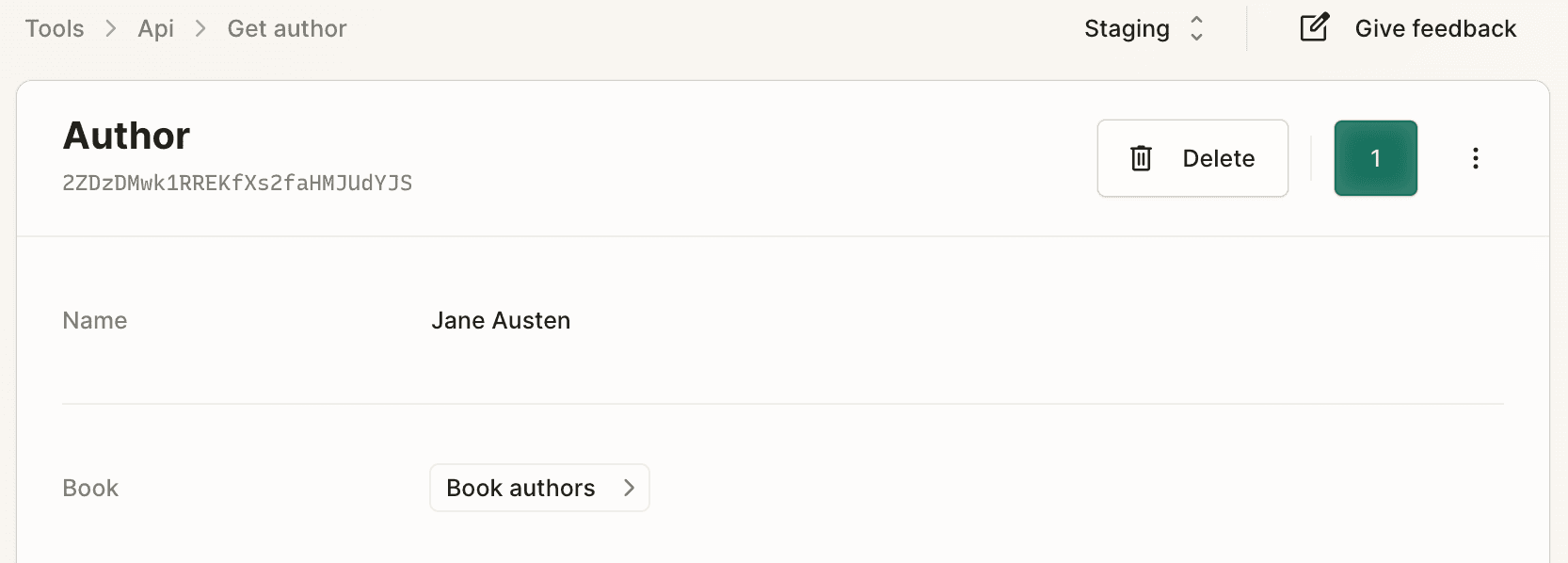The width and height of the screenshot is (1568, 563).
Task: Go to Tools in the breadcrumb
Action: (x=55, y=28)
